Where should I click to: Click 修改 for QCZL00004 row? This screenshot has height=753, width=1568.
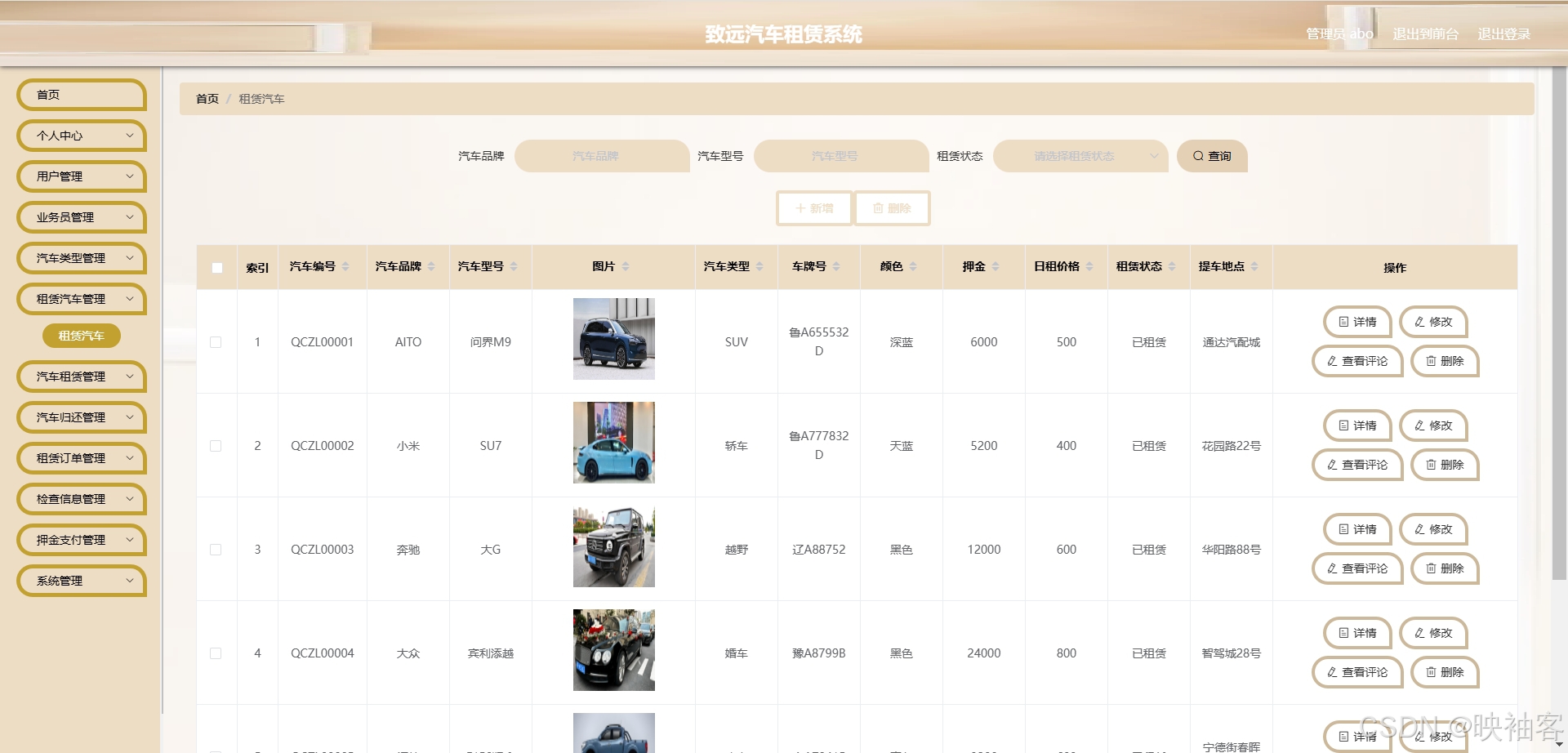[x=1433, y=633]
